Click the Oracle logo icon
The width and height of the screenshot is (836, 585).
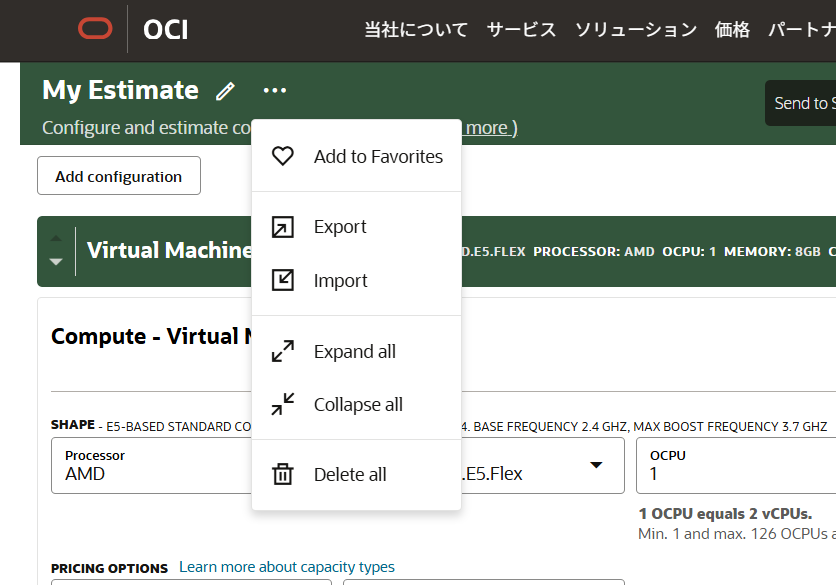(95, 29)
